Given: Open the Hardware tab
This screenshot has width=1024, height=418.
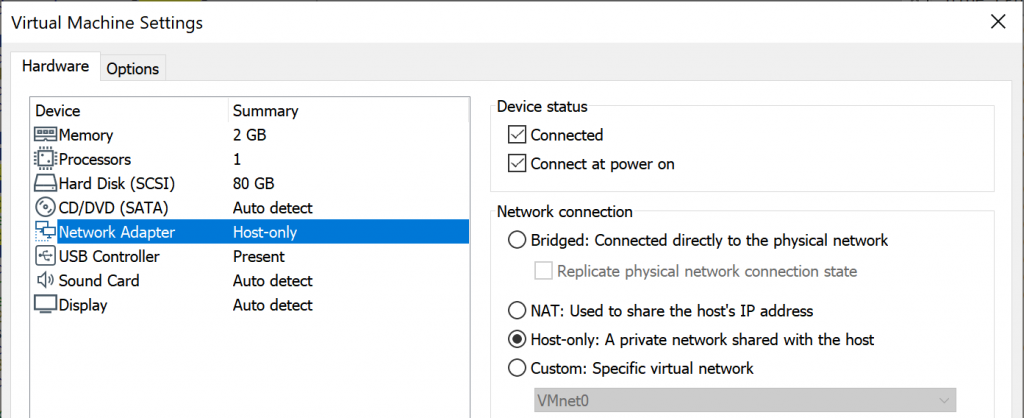Looking at the screenshot, I should click(x=56, y=67).
